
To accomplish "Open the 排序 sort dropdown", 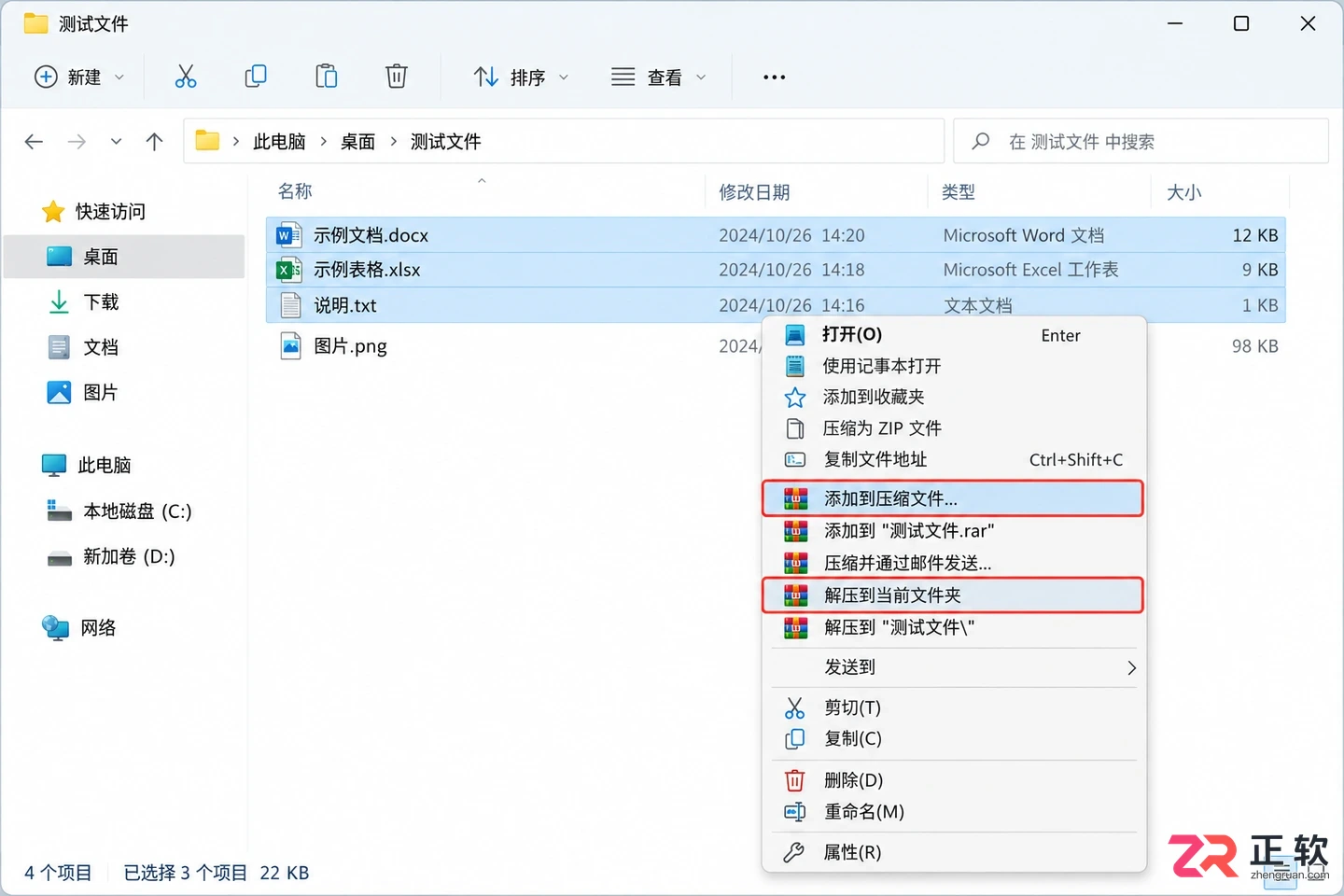I will coord(521,77).
